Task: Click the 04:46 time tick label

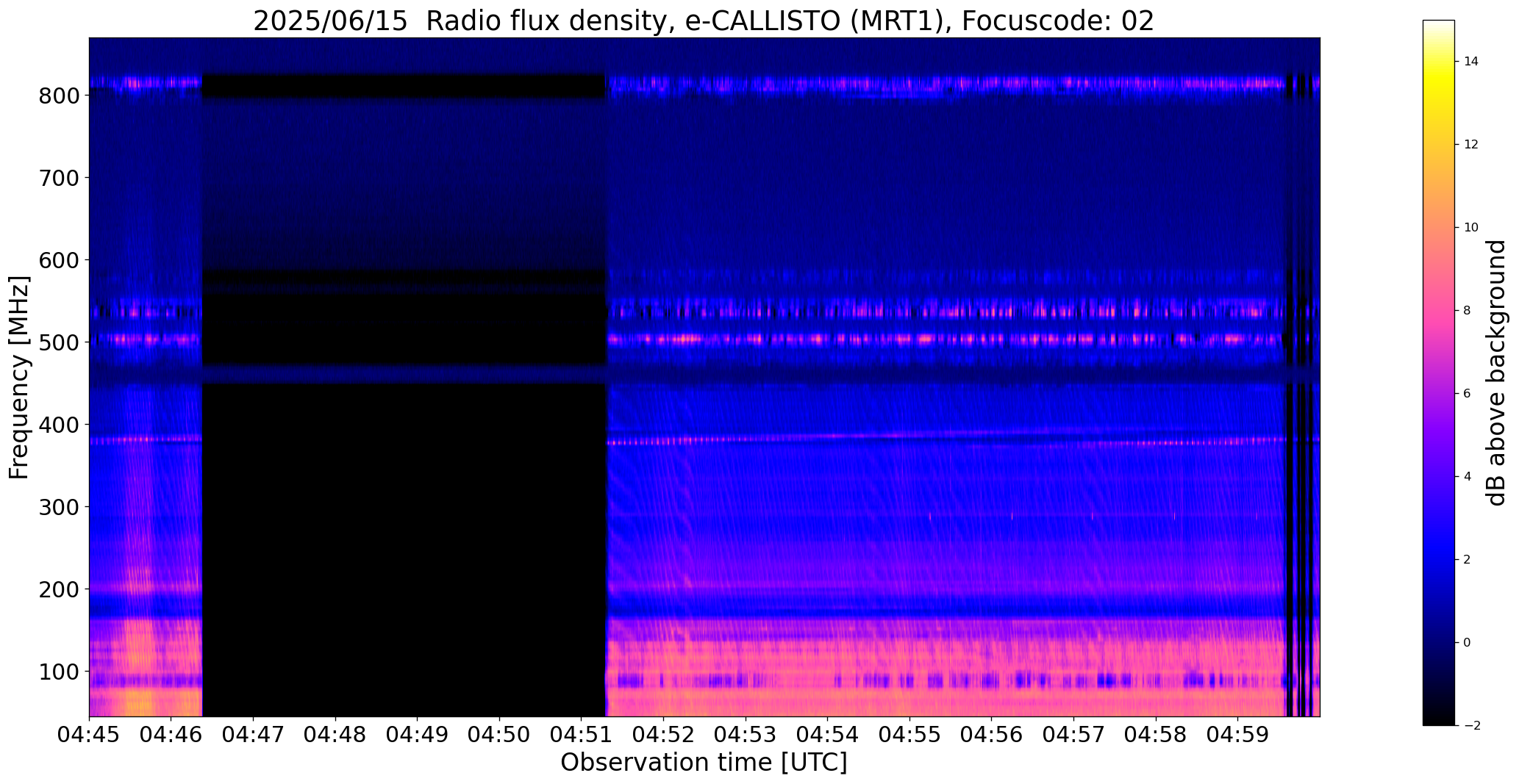Action: (171, 734)
